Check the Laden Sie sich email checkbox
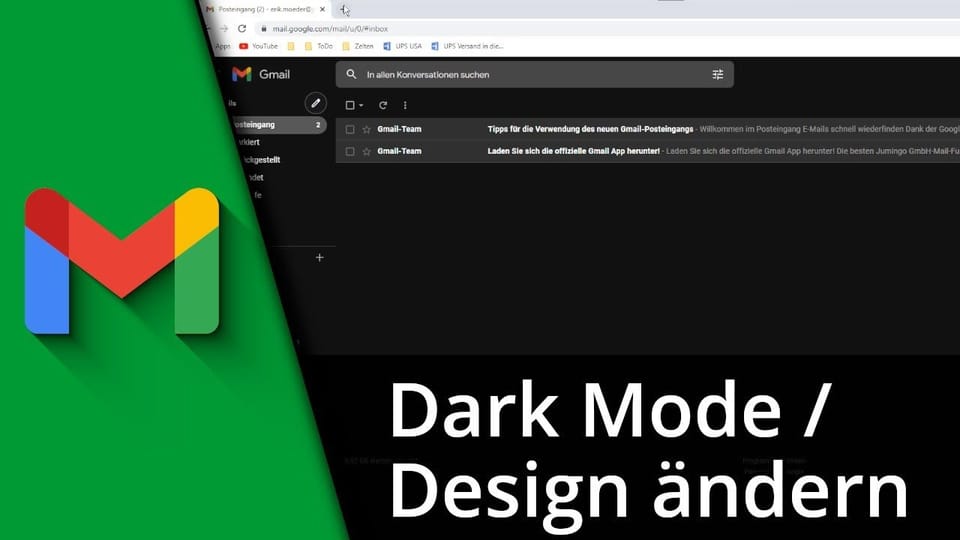The width and height of the screenshot is (960, 540). [350, 151]
